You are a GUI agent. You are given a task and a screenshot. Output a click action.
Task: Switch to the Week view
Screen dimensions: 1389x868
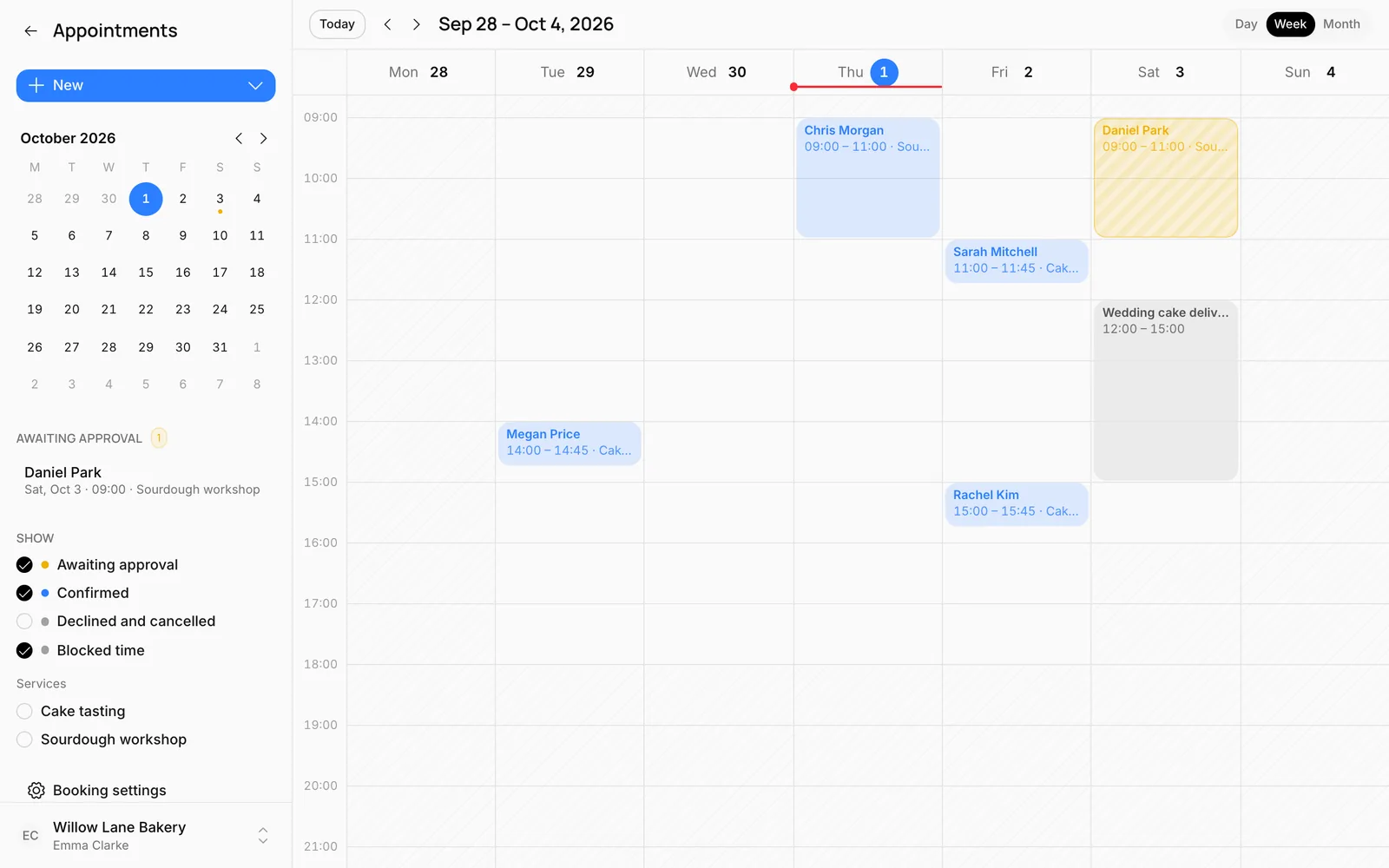pos(1290,24)
